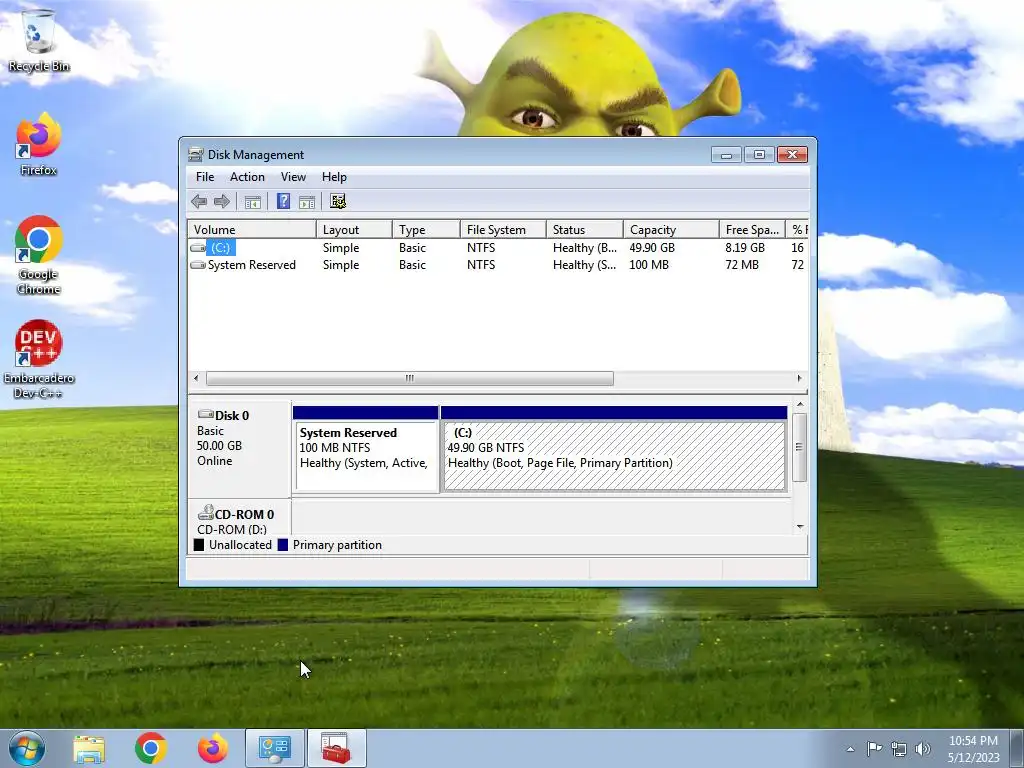
Task: Sort by the Free Space column header
Action: tap(752, 230)
